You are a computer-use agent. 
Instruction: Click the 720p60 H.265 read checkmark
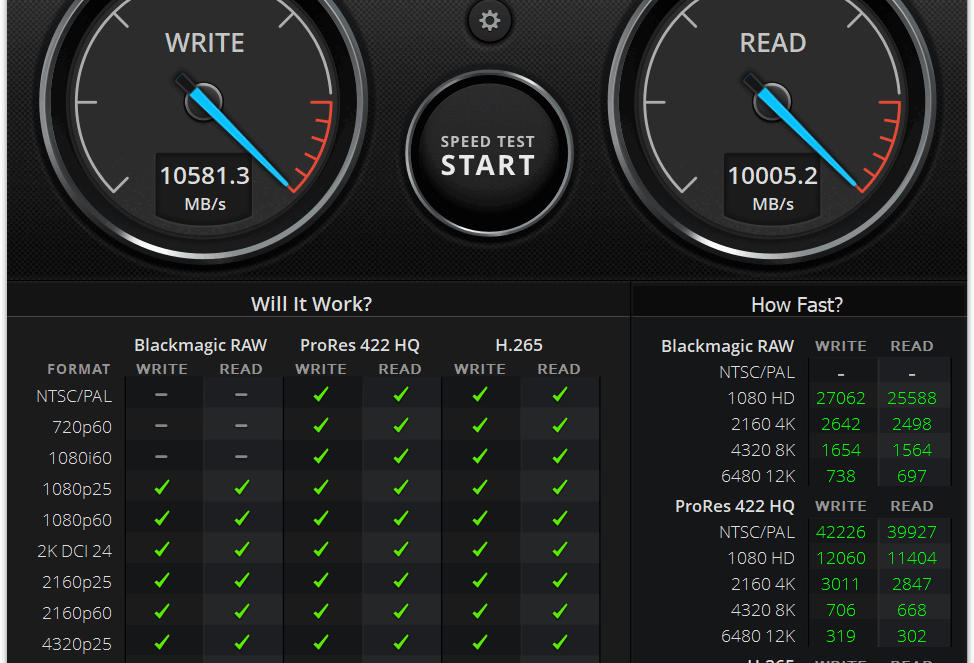(x=560, y=426)
